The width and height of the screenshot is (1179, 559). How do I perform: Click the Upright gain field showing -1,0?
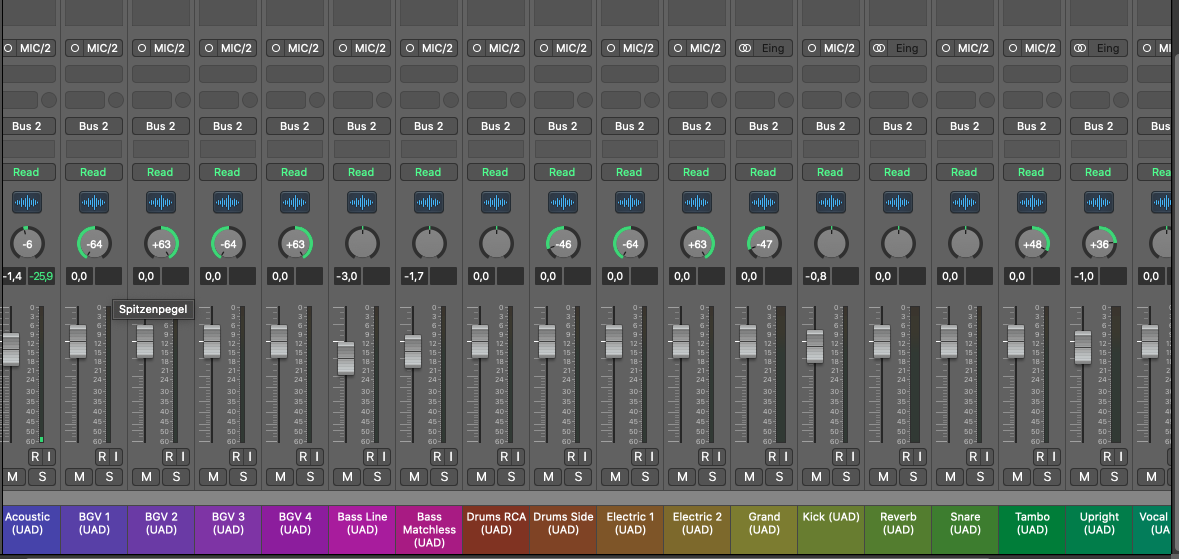[1084, 276]
